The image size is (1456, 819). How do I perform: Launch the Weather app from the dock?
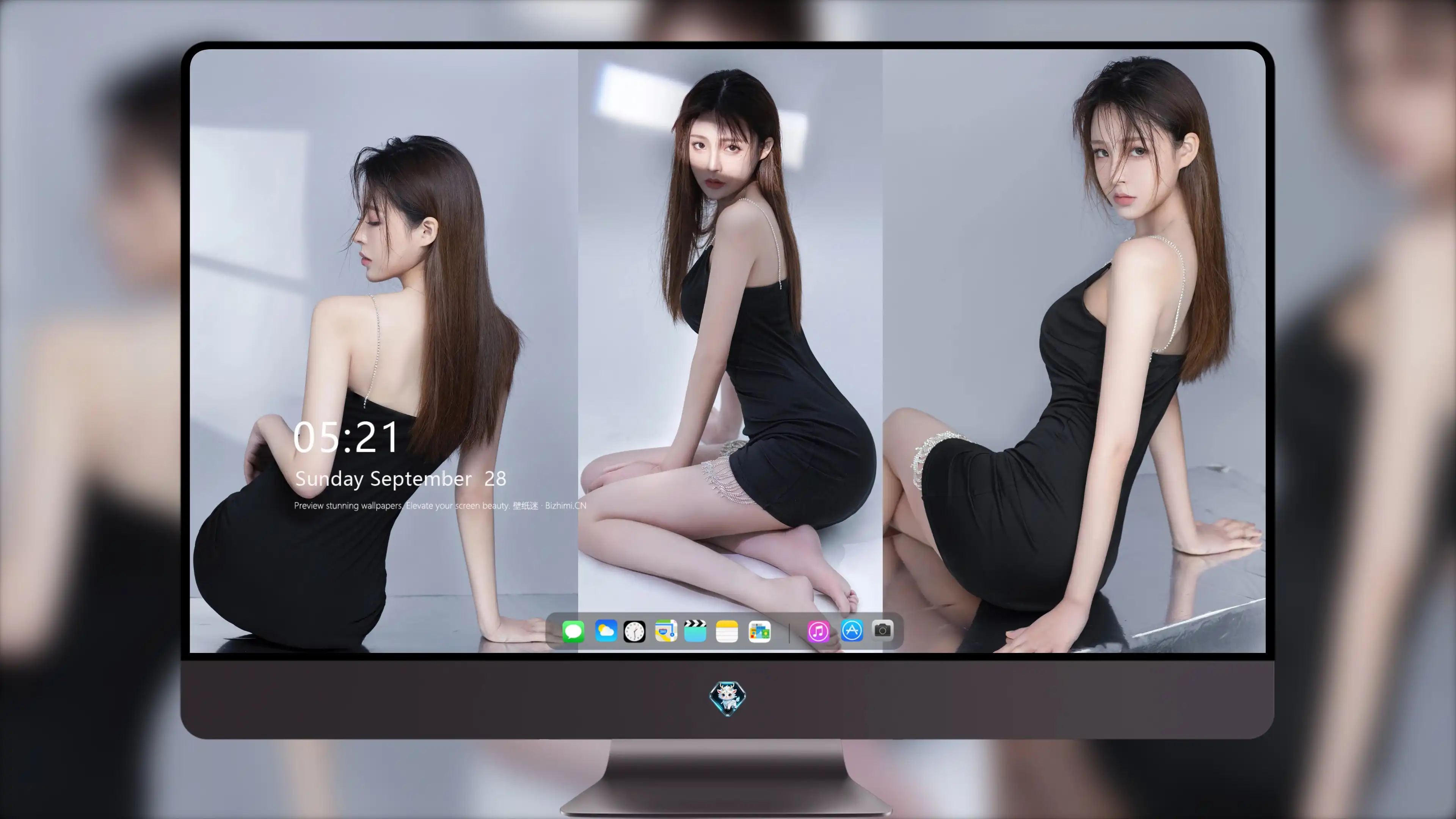tap(606, 631)
